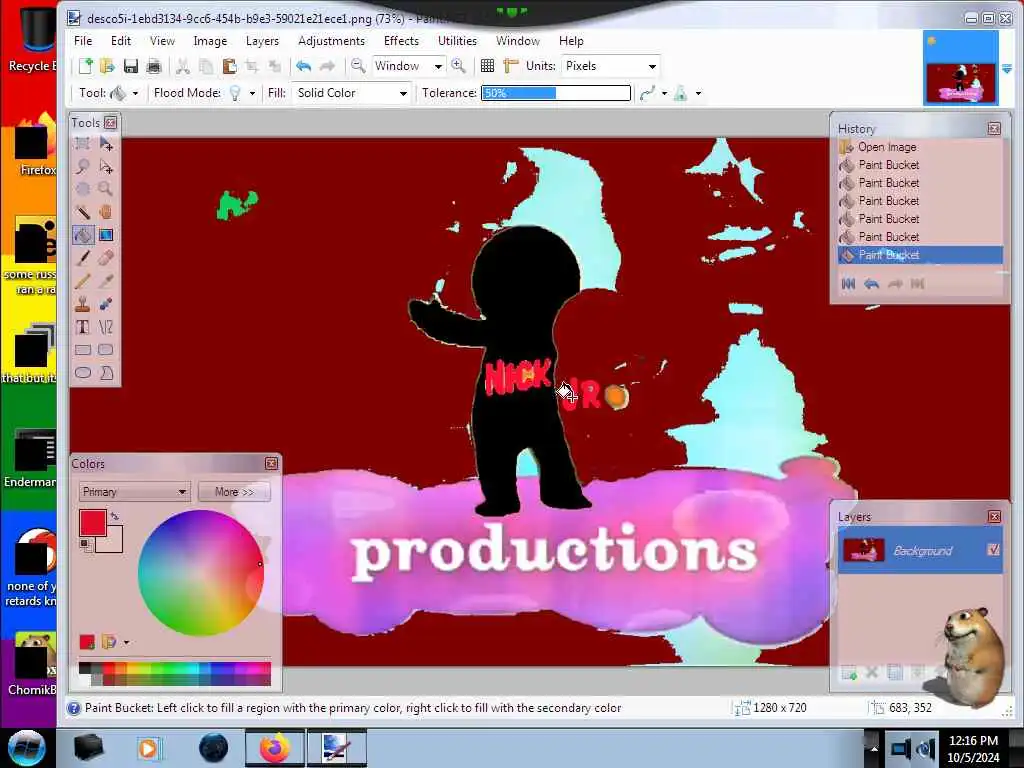
Task: Select the Eraser tool
Action: point(106,258)
